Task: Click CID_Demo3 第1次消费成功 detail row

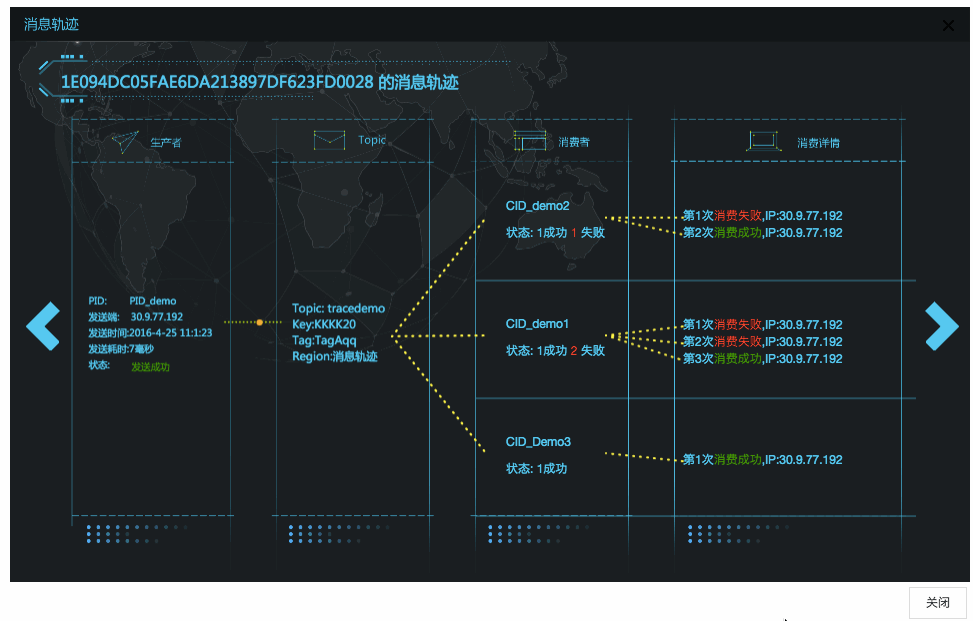Action: (x=763, y=460)
